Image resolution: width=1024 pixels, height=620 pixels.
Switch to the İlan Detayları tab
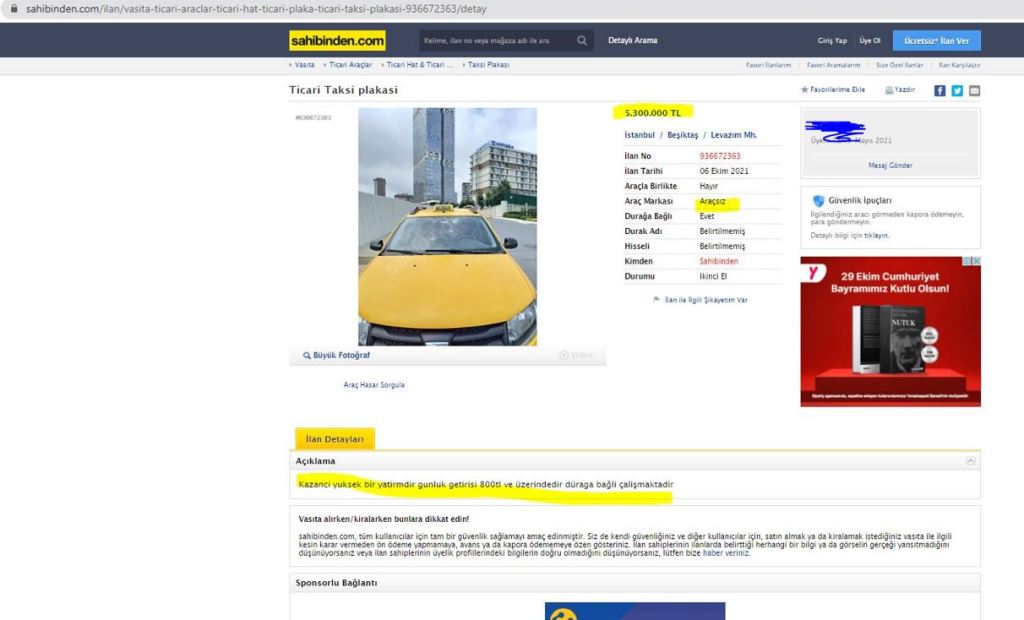334,439
